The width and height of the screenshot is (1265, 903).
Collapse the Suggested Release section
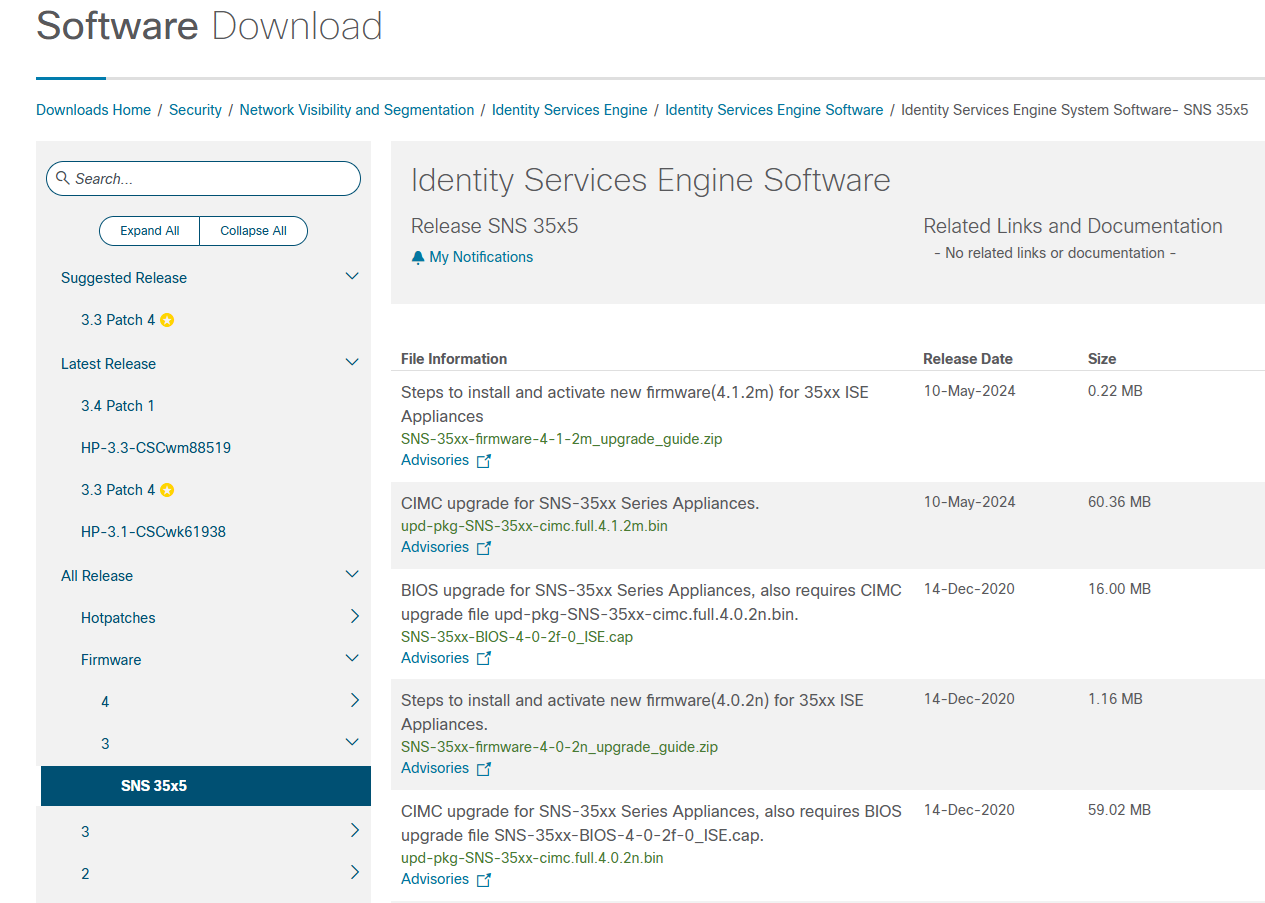tap(351, 275)
